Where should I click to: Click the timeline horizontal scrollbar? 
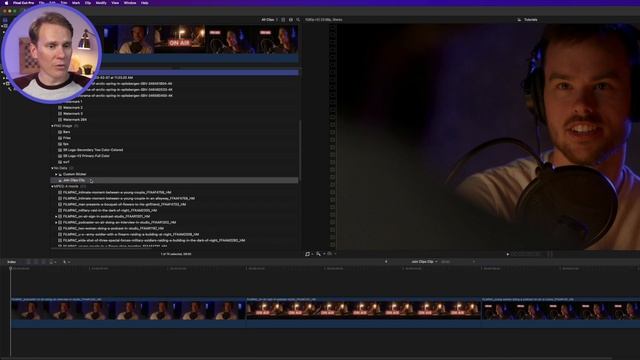point(306,358)
